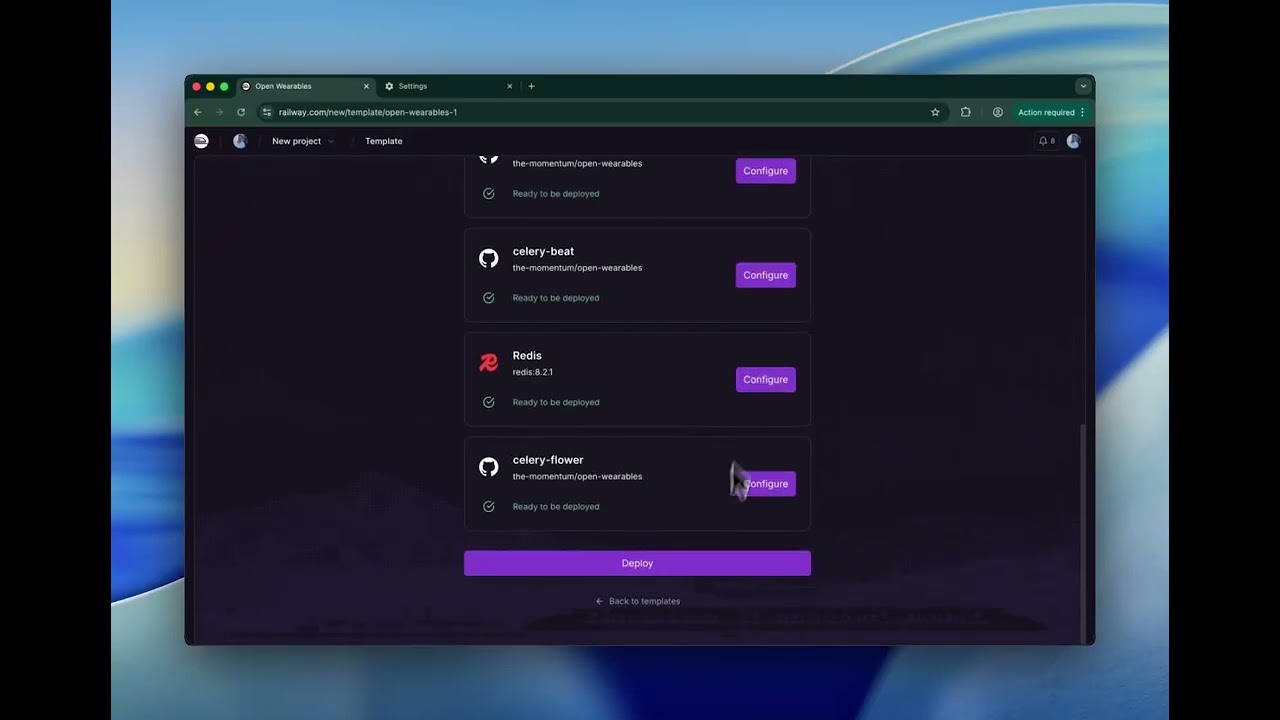The image size is (1280, 720).
Task: Click Redis 'Ready to be deployed' status
Action: coord(556,402)
